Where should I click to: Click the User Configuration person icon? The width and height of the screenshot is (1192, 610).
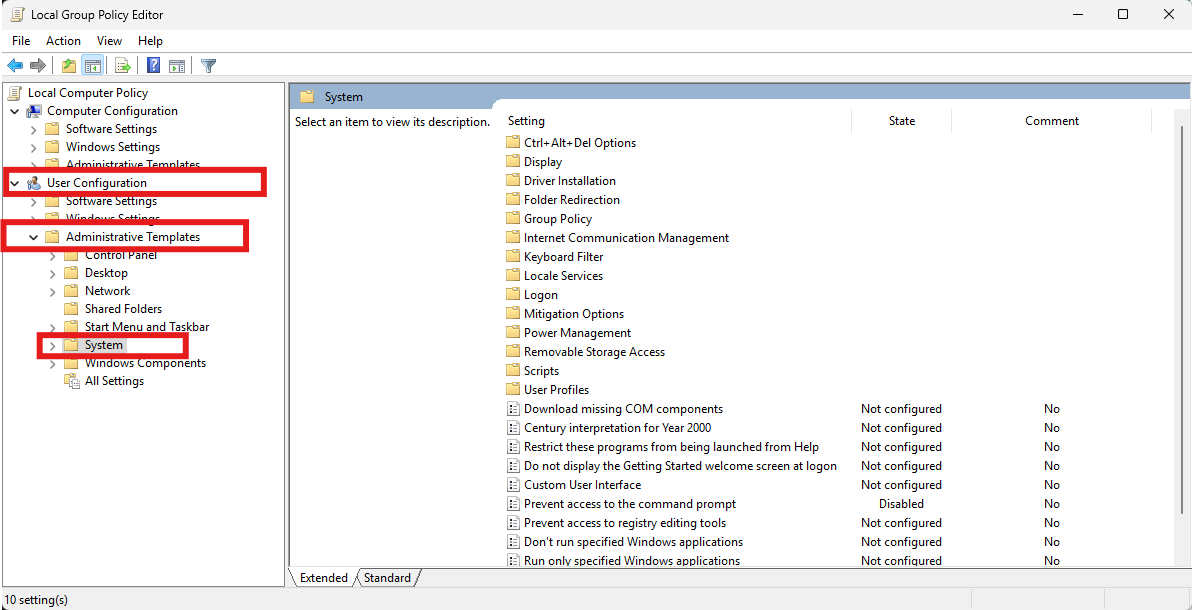pyautogui.click(x=34, y=183)
